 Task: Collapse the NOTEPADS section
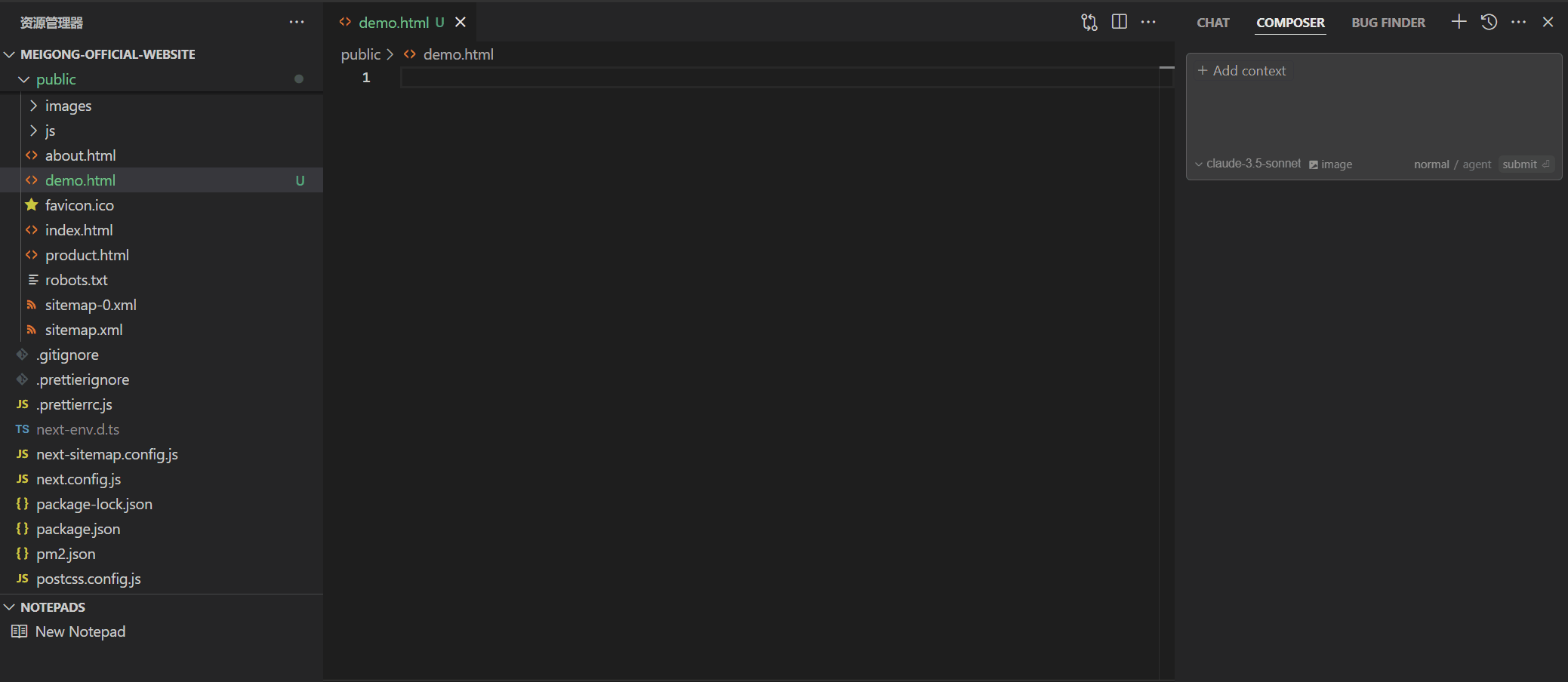(9, 607)
